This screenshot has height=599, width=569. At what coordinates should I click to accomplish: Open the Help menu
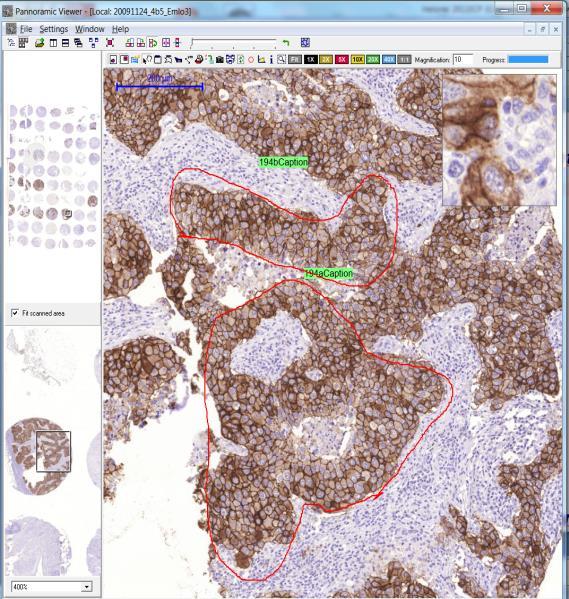[120, 29]
